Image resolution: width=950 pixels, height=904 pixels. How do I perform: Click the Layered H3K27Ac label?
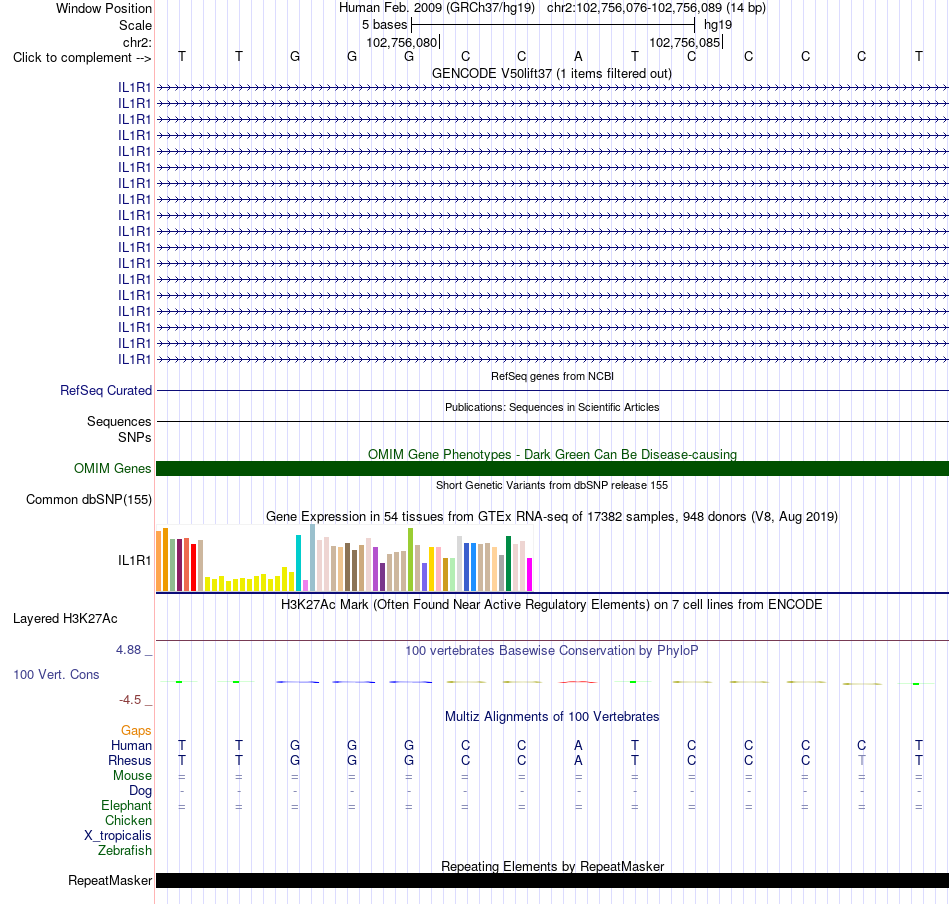click(x=65, y=619)
